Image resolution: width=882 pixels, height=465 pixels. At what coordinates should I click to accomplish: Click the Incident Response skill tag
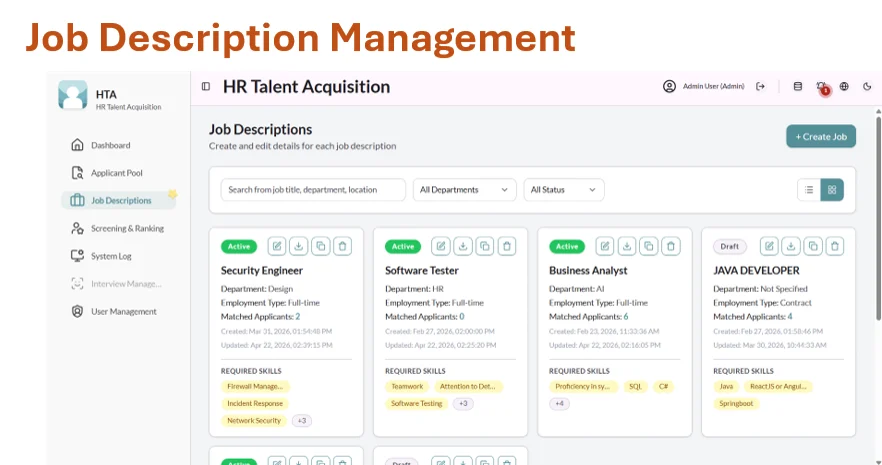255,404
